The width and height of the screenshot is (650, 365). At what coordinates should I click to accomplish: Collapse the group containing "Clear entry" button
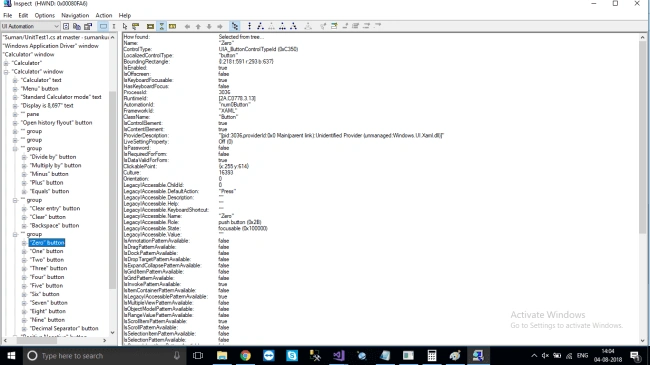tap(15, 200)
